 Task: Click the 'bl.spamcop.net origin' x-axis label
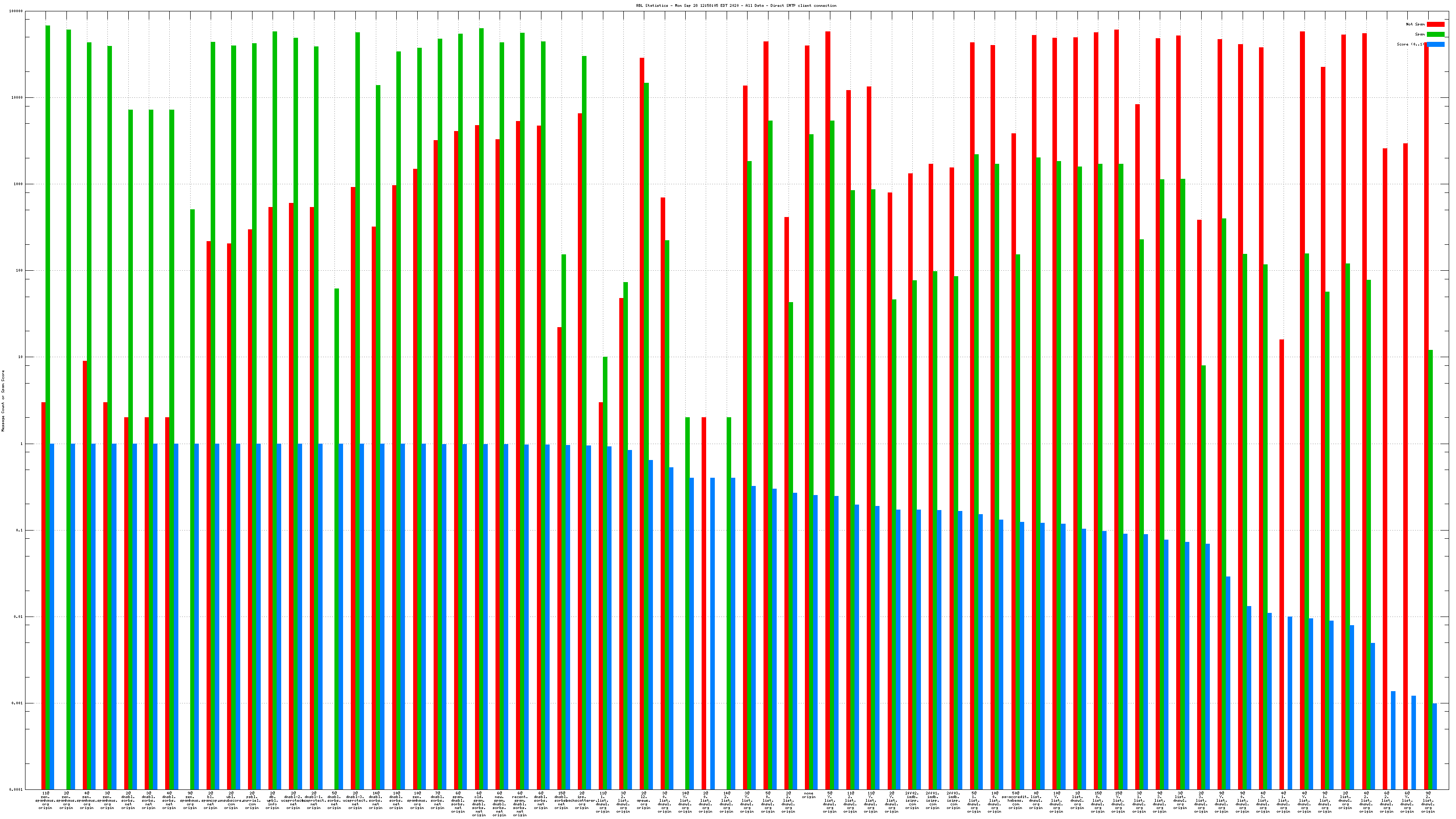click(210, 800)
